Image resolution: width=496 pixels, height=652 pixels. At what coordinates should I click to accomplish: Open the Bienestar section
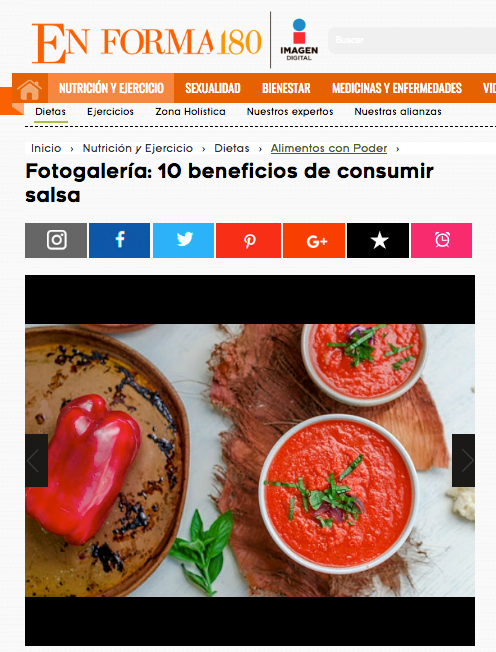[x=286, y=88]
